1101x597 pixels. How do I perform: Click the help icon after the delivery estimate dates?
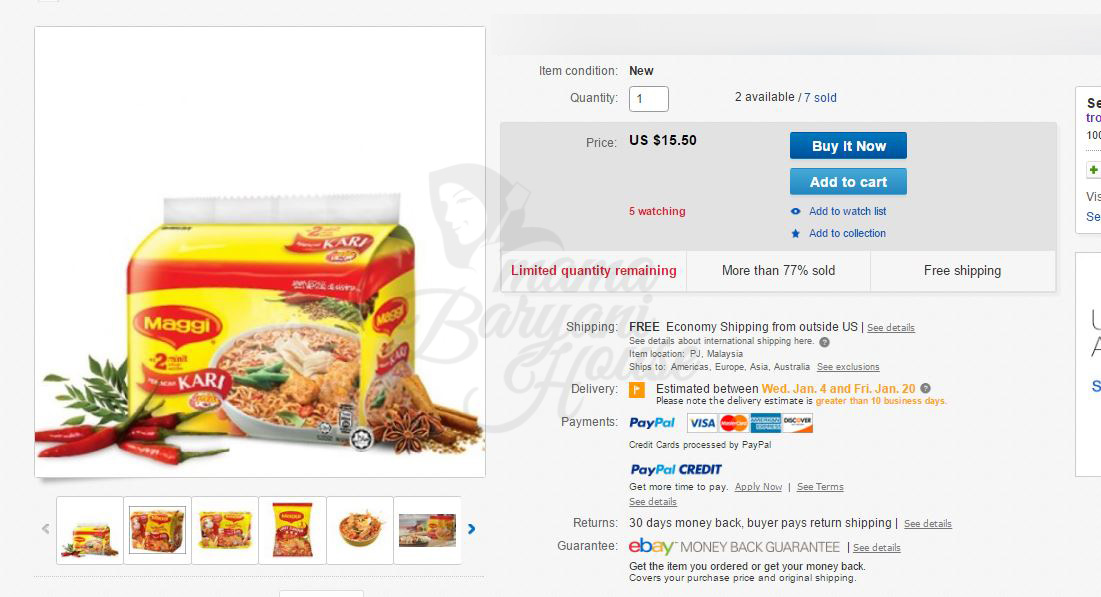[925, 388]
